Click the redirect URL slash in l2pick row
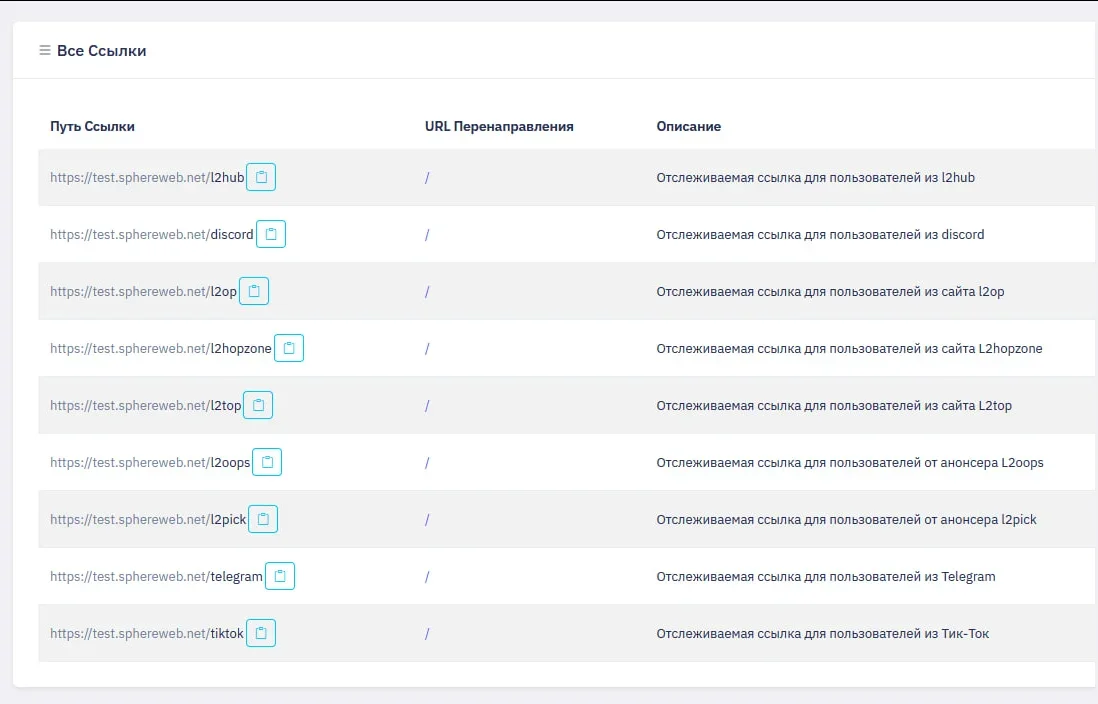Image resolution: width=1098 pixels, height=704 pixels. (427, 520)
